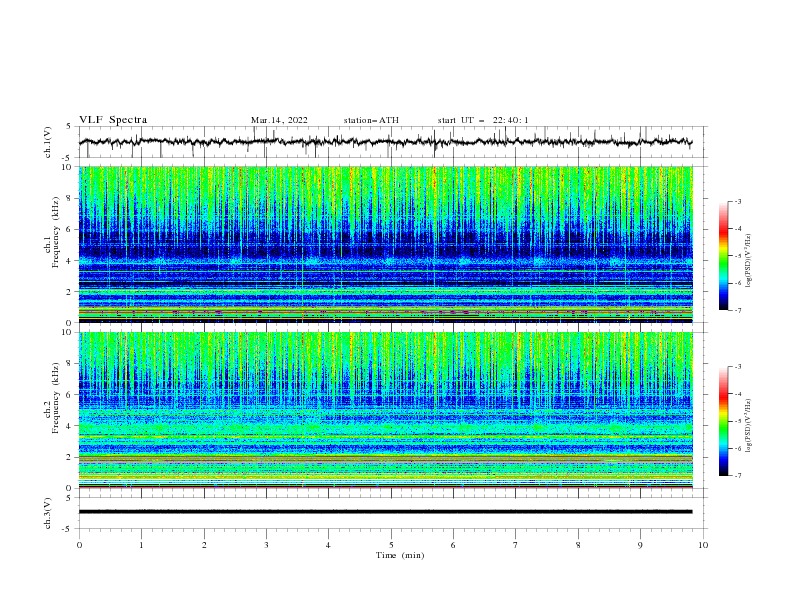Screen dimensions: 792x612
Task: Click the "-7" tick on ch.1 colorbar
Action: pos(737,310)
